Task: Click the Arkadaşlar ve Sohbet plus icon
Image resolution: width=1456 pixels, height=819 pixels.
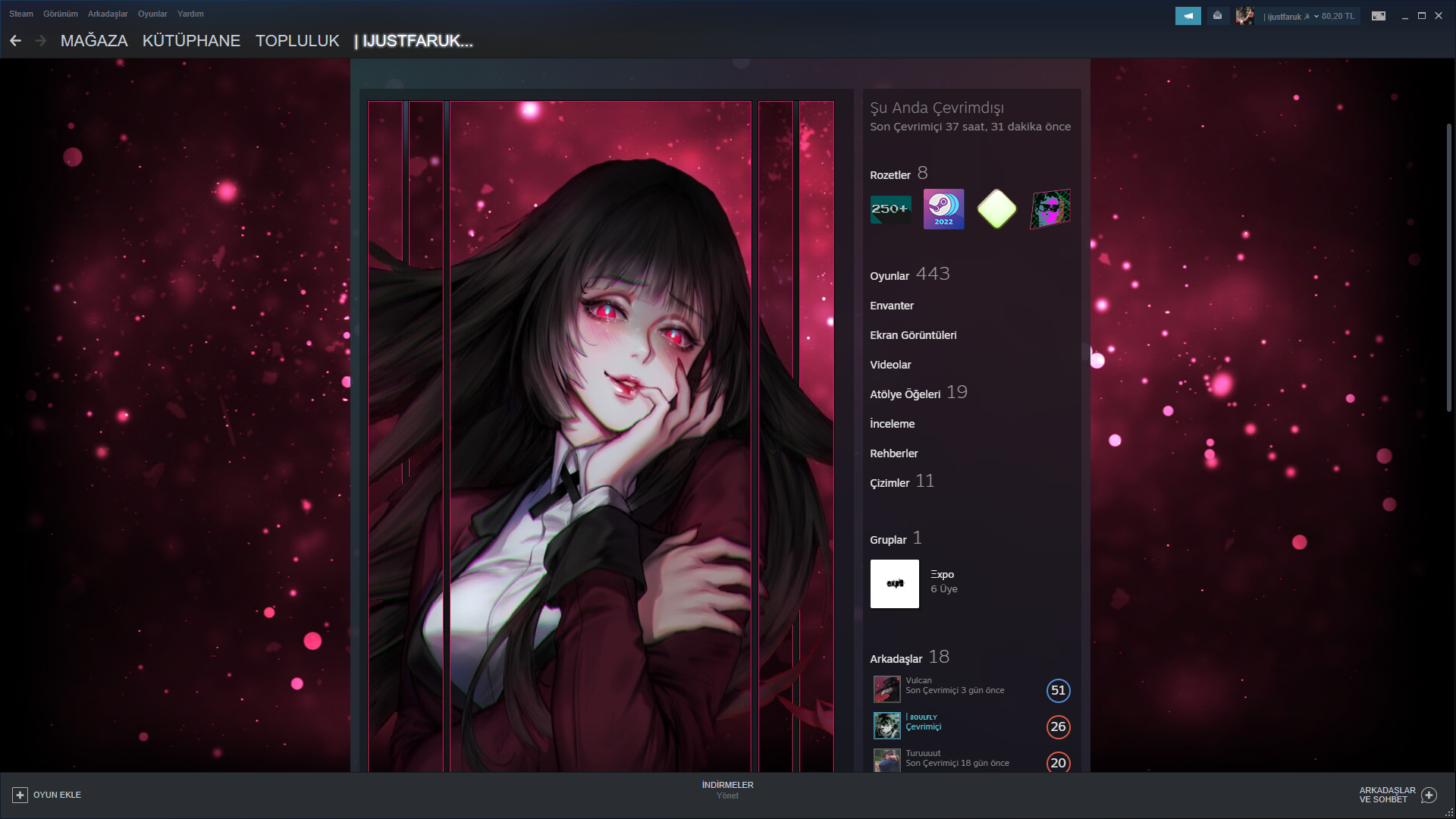Action: (x=1429, y=795)
